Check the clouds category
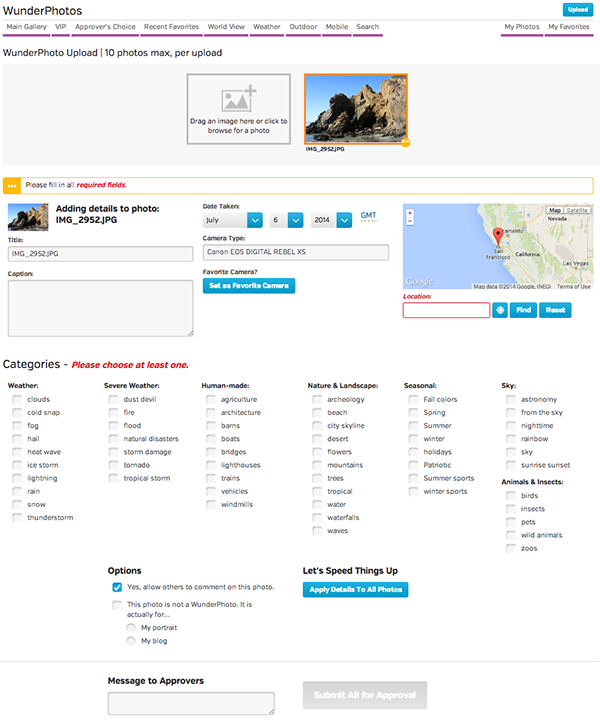The height and width of the screenshot is (726, 600). (x=17, y=399)
